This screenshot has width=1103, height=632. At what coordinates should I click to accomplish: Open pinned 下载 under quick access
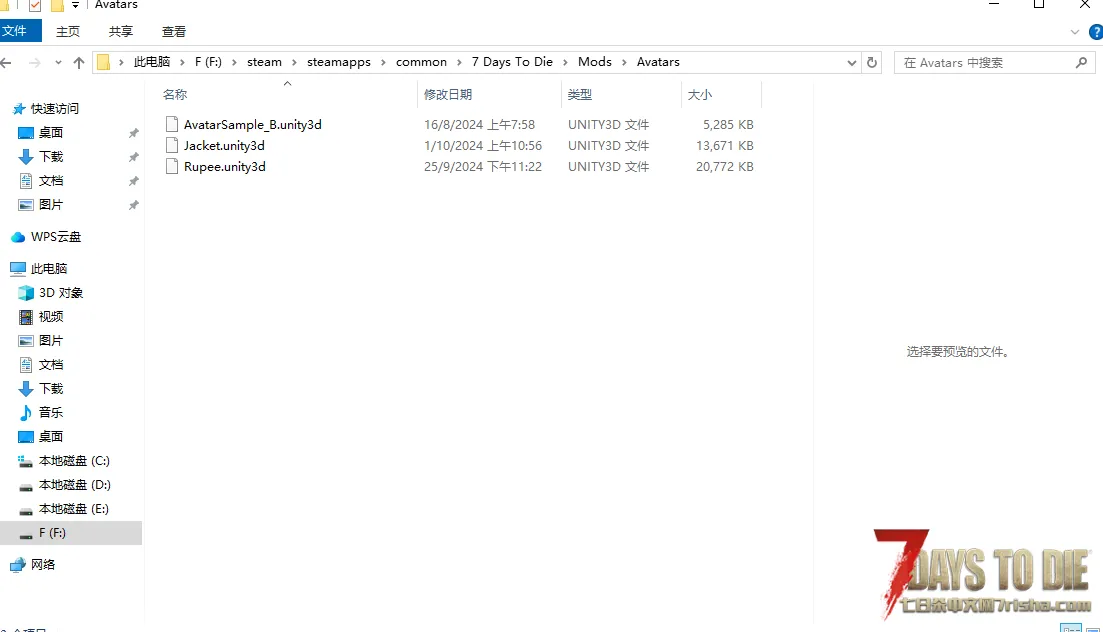(x=51, y=156)
